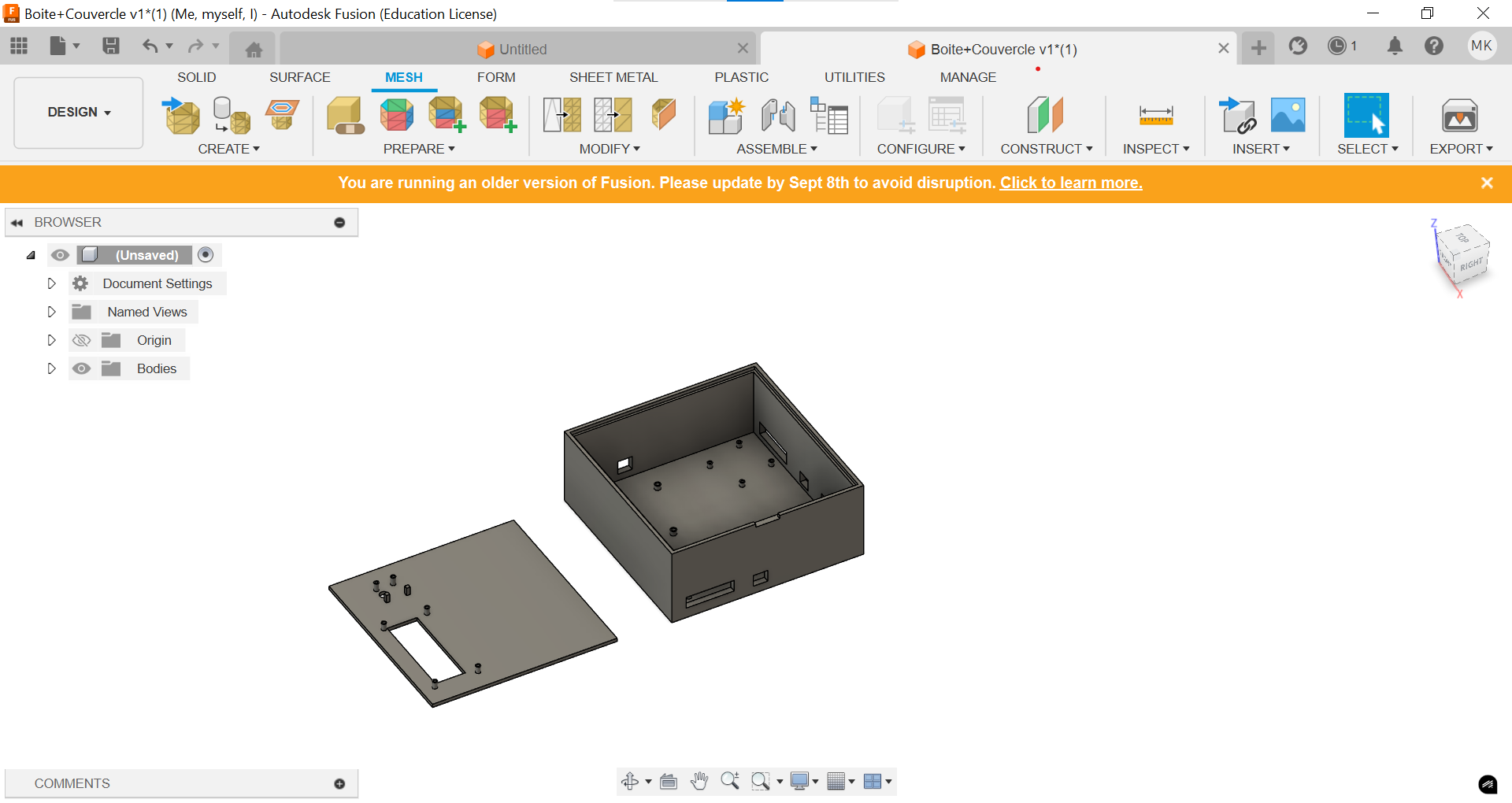Click the Zoom magnifier tool

[730, 781]
